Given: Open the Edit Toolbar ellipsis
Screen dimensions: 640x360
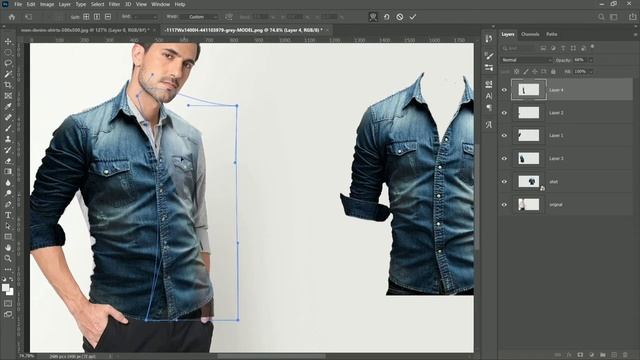Looking at the screenshot, I should tap(8, 269).
